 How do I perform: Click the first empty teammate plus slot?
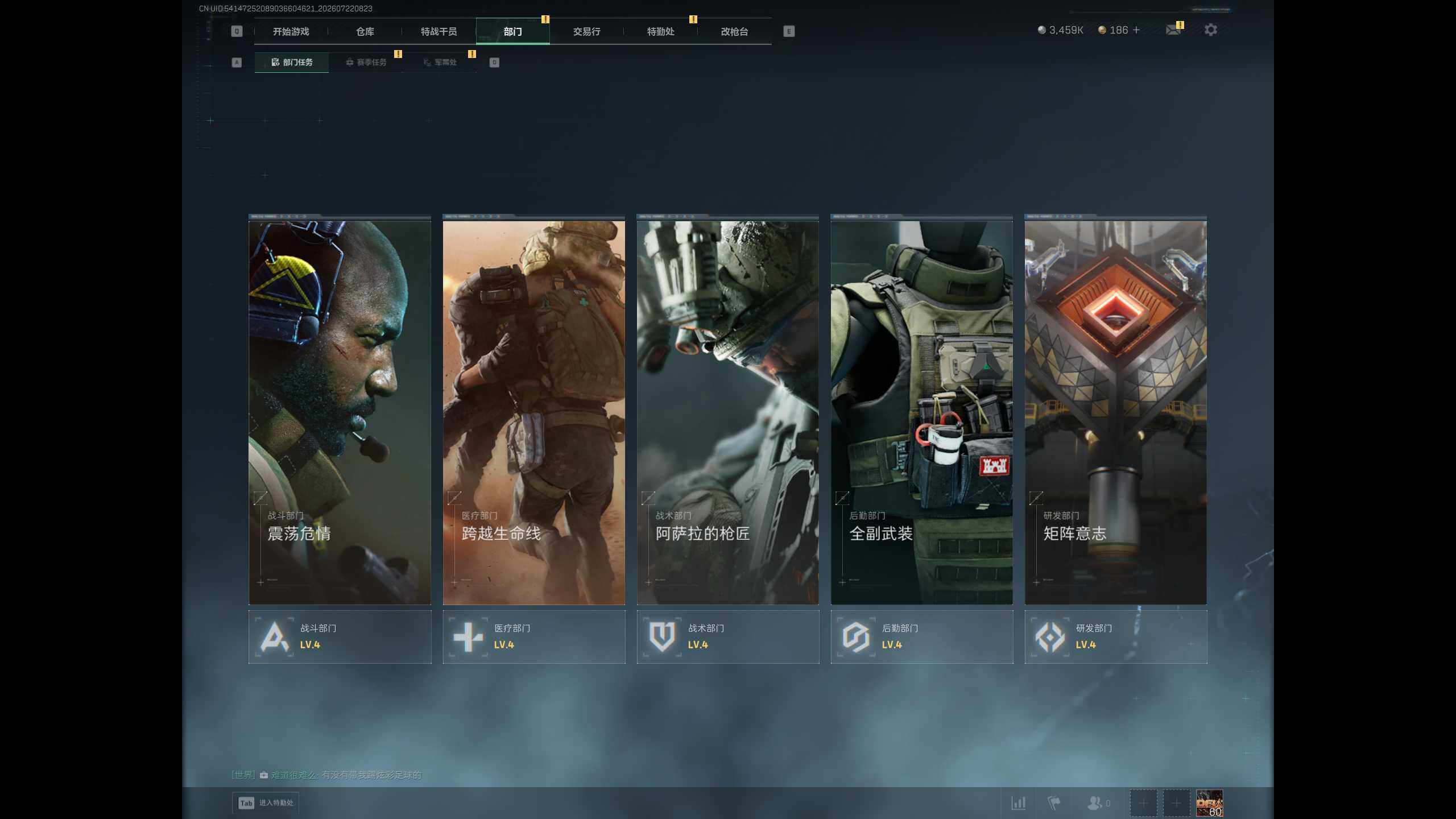[x=1143, y=803]
